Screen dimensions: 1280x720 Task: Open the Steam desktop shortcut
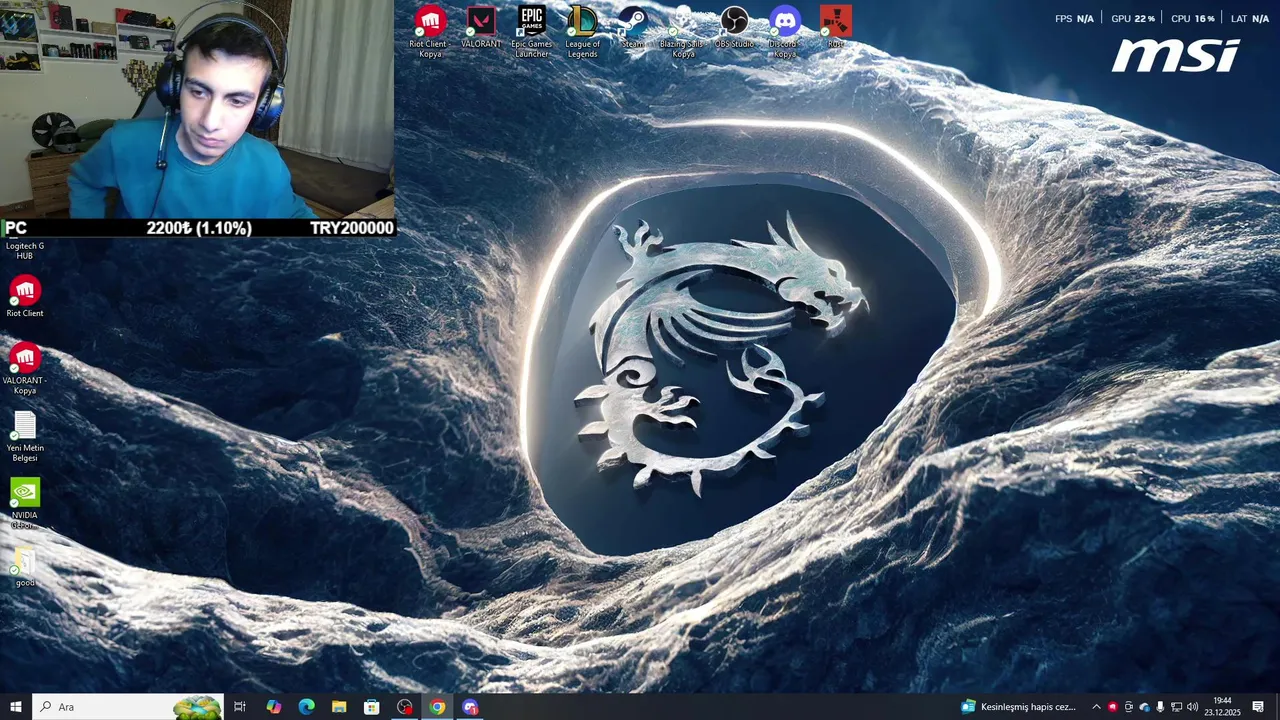632,28
